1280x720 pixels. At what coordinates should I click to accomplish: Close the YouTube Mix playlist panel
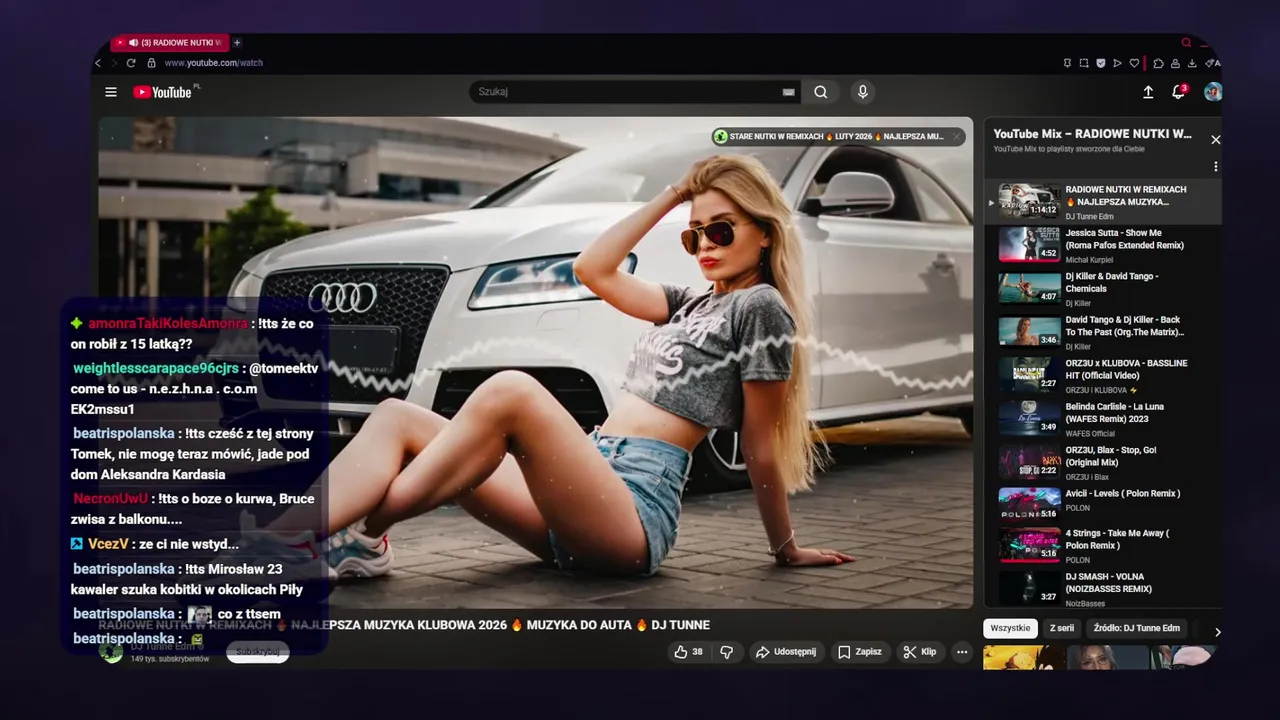coord(1216,140)
